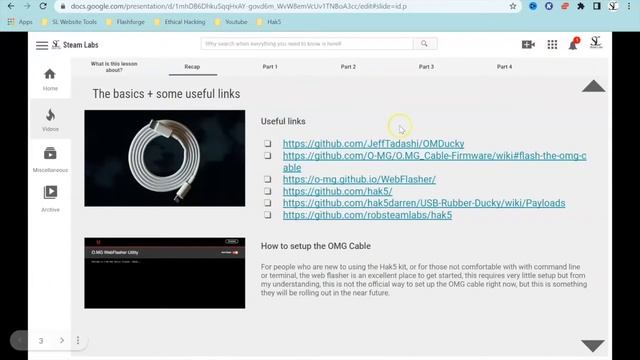Select the Recap tab
This screenshot has height=360, width=640.
click(192, 67)
